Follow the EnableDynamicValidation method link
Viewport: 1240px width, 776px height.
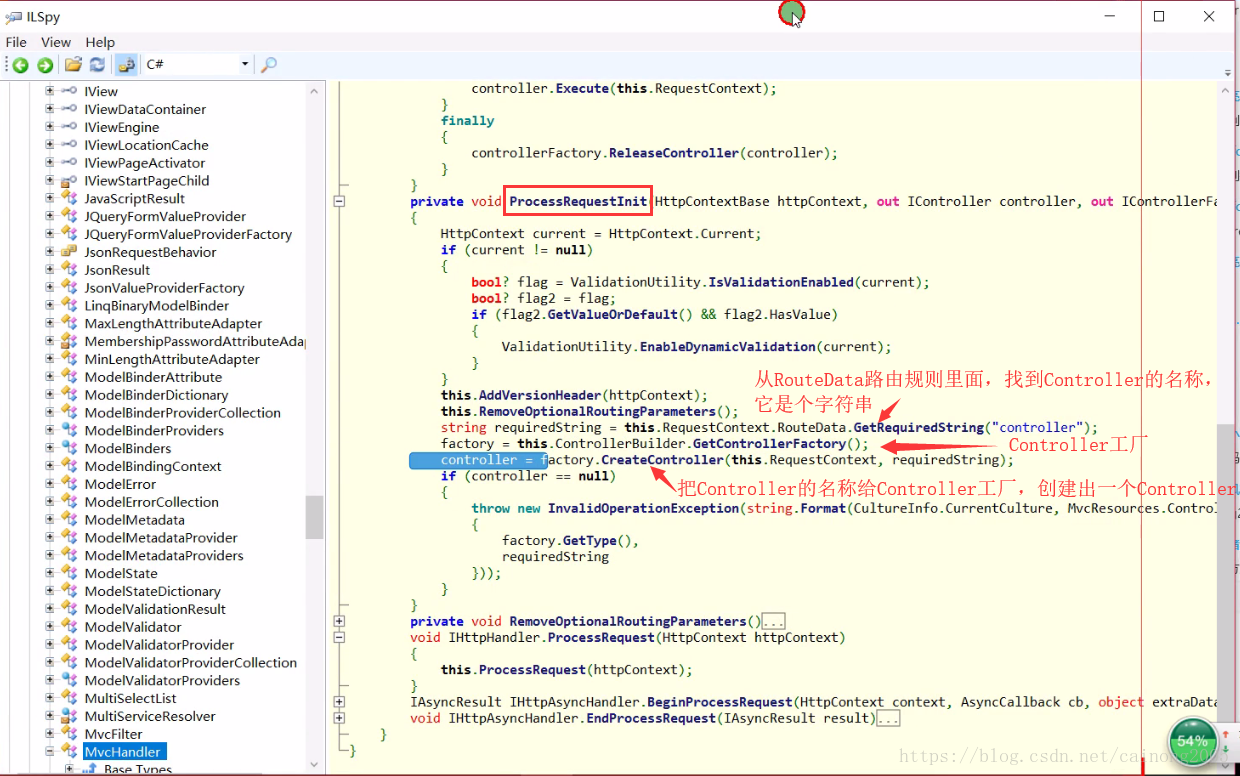[x=728, y=347]
